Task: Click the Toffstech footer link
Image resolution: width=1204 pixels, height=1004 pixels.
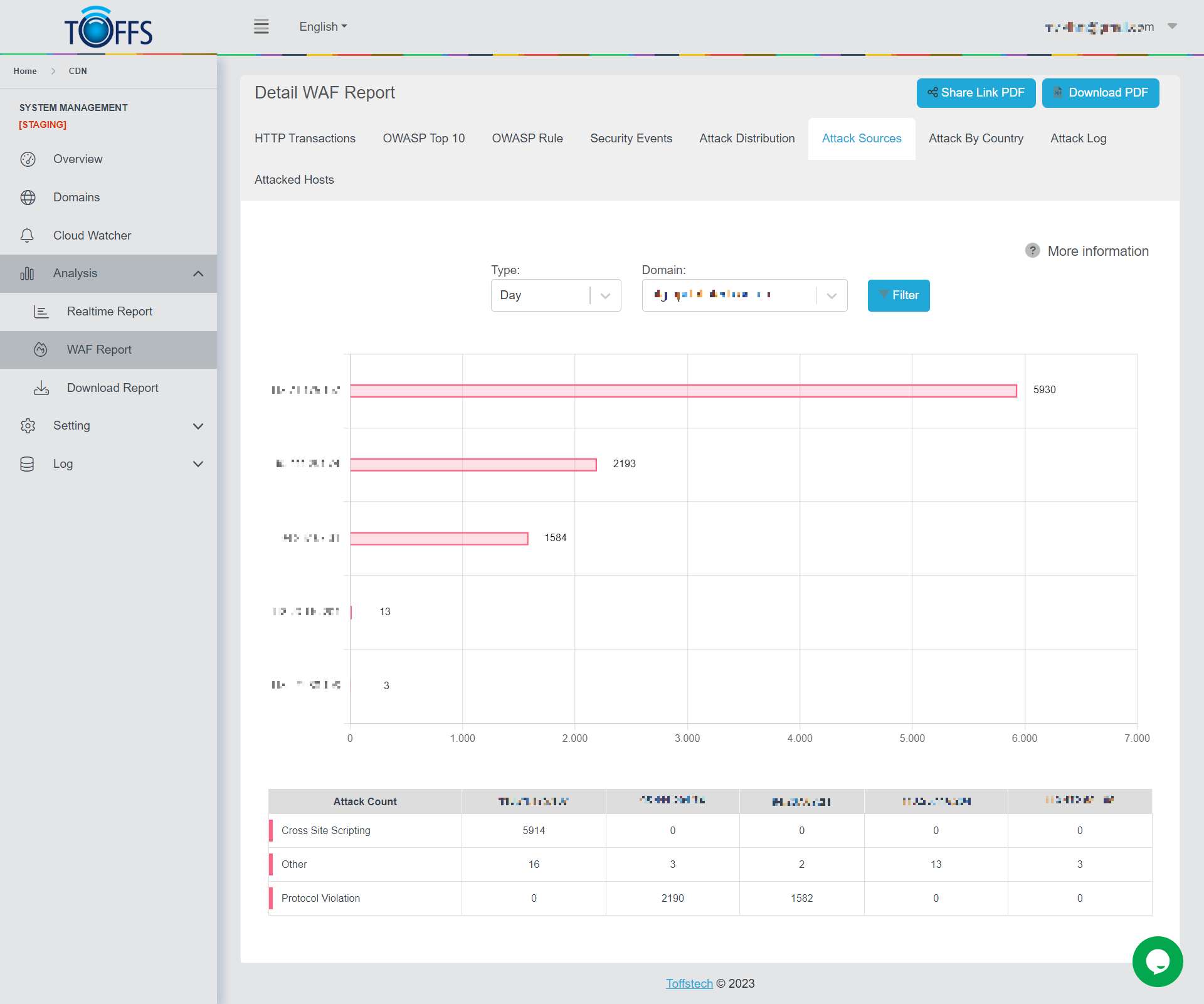Action: coord(689,983)
